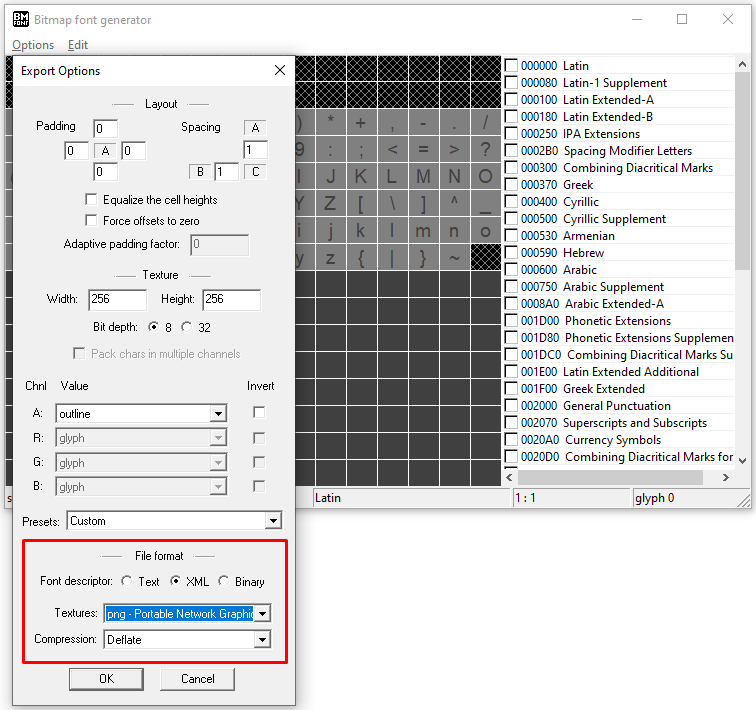Select the letter M uppercase glyph cell
The width and height of the screenshot is (756, 710).
[x=423, y=176]
